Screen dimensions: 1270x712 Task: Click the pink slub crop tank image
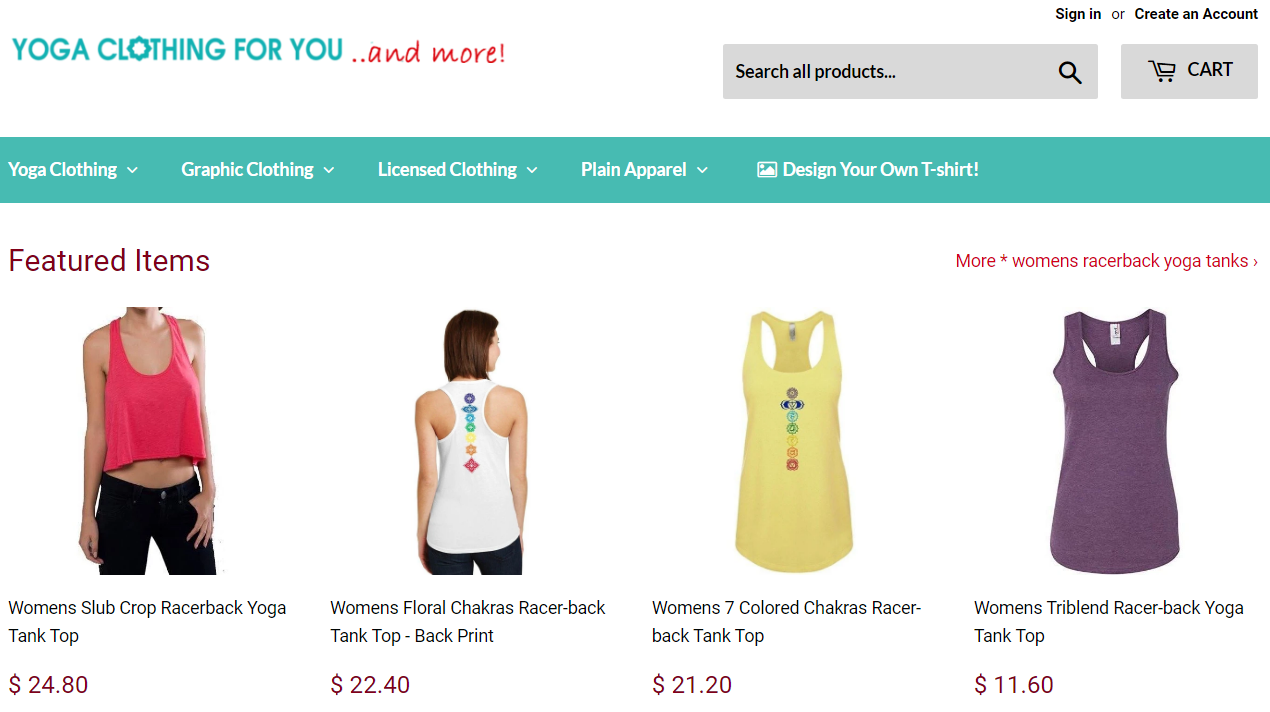(x=148, y=440)
